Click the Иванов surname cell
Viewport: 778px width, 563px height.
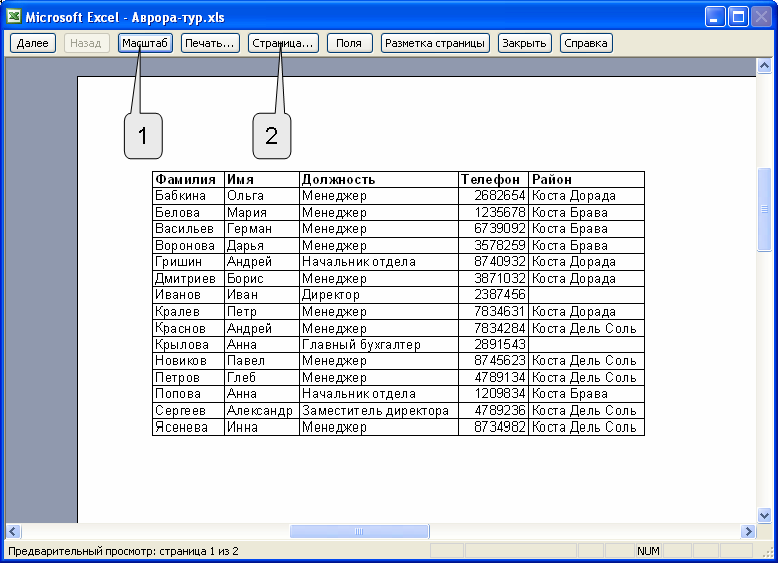pyautogui.click(x=189, y=295)
